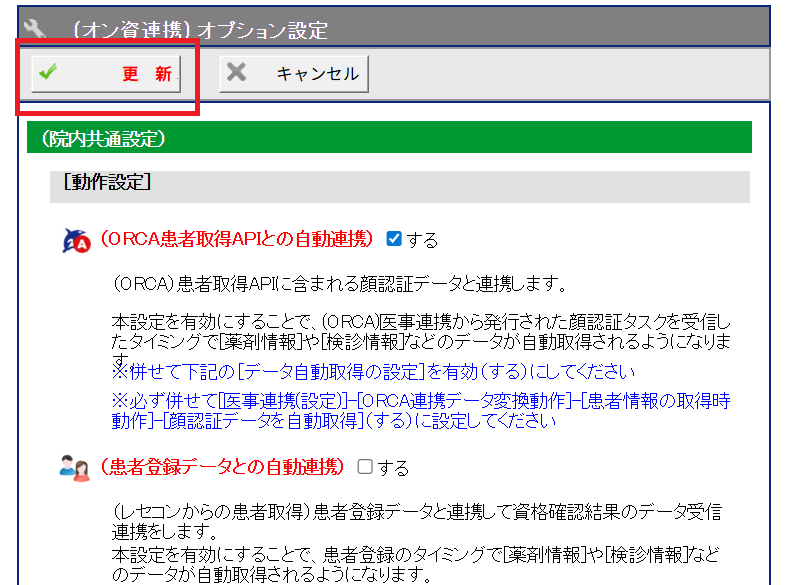Click the blue データ自動取得の設定 note
The height and width of the screenshot is (585, 796).
coord(373,372)
